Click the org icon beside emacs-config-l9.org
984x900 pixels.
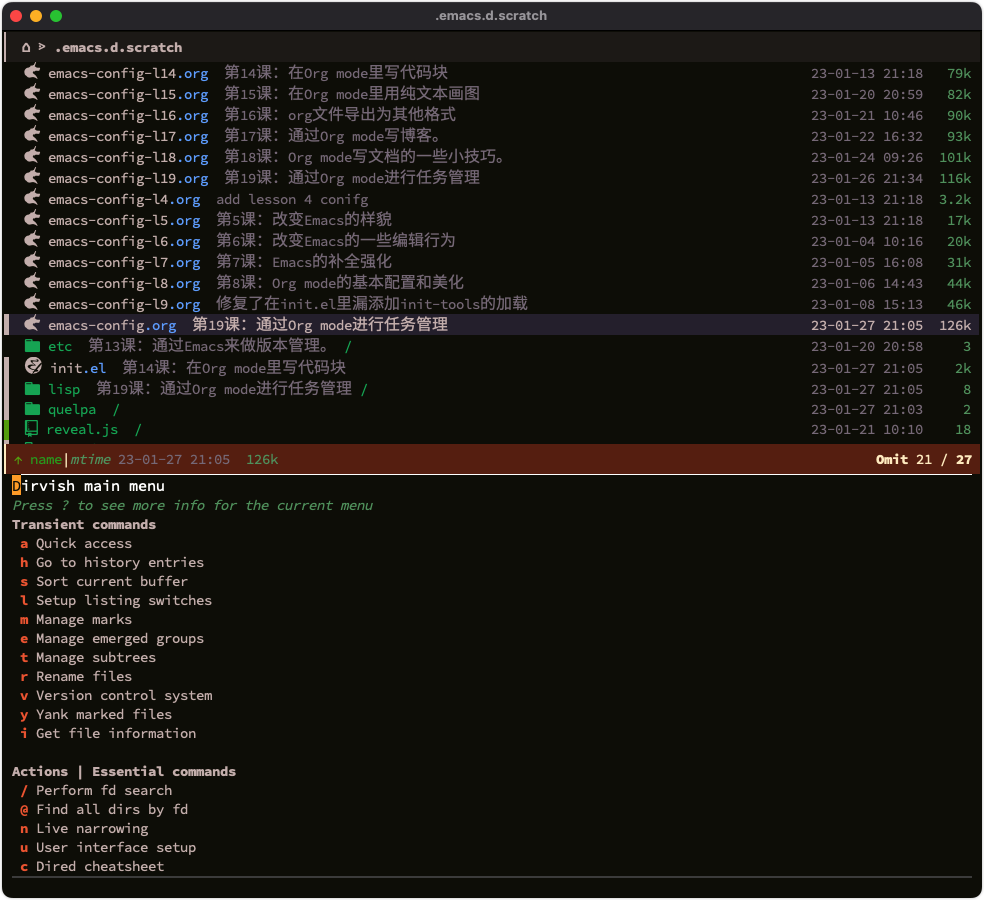point(31,303)
